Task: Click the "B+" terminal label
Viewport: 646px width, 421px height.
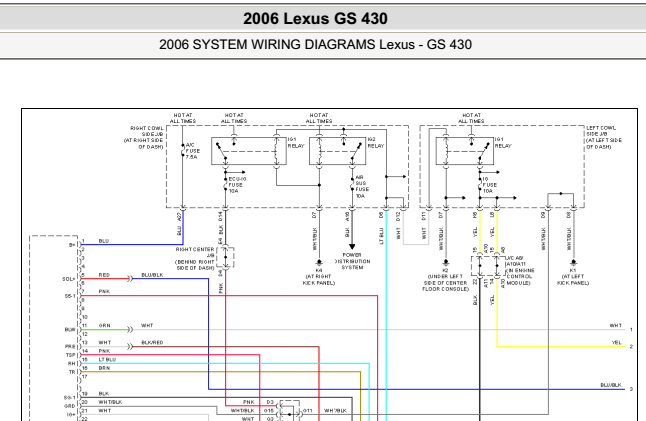Action: [x=73, y=245]
